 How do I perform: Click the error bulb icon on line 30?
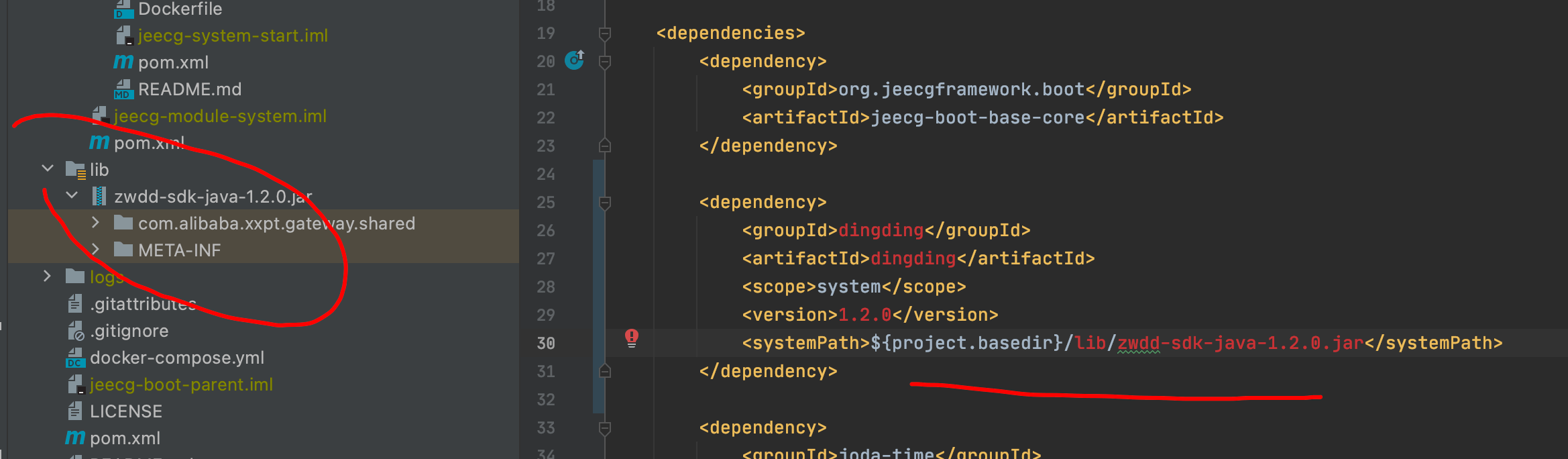631,338
